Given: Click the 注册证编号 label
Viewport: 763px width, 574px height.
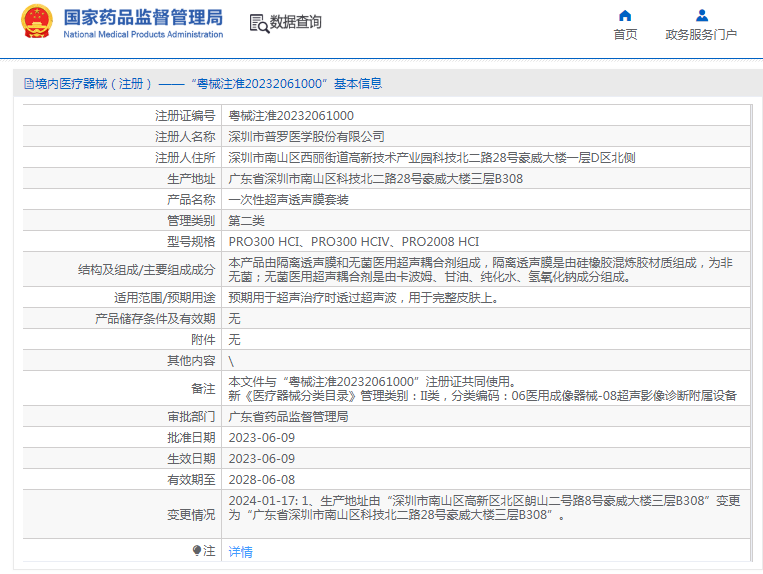Looking at the screenshot, I should point(185,116).
